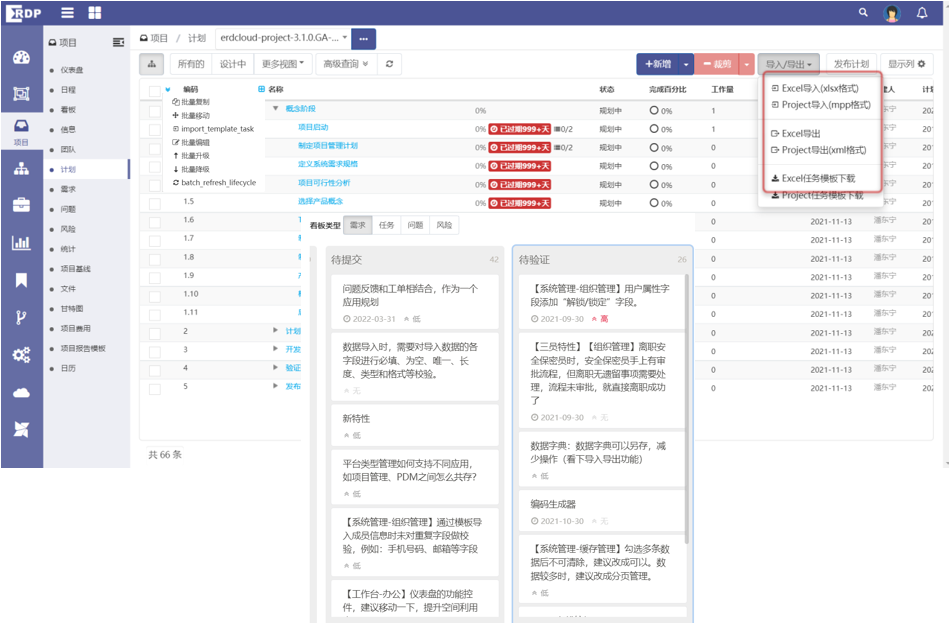Check the checkbox for row 1.6
Image resolution: width=949 pixels, height=626 pixels.
[x=154, y=220]
